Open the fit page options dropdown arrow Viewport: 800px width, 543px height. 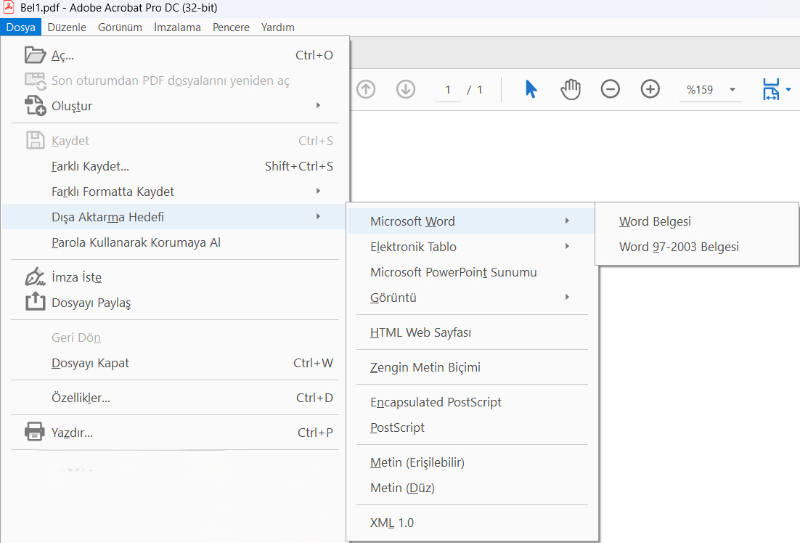click(x=789, y=90)
